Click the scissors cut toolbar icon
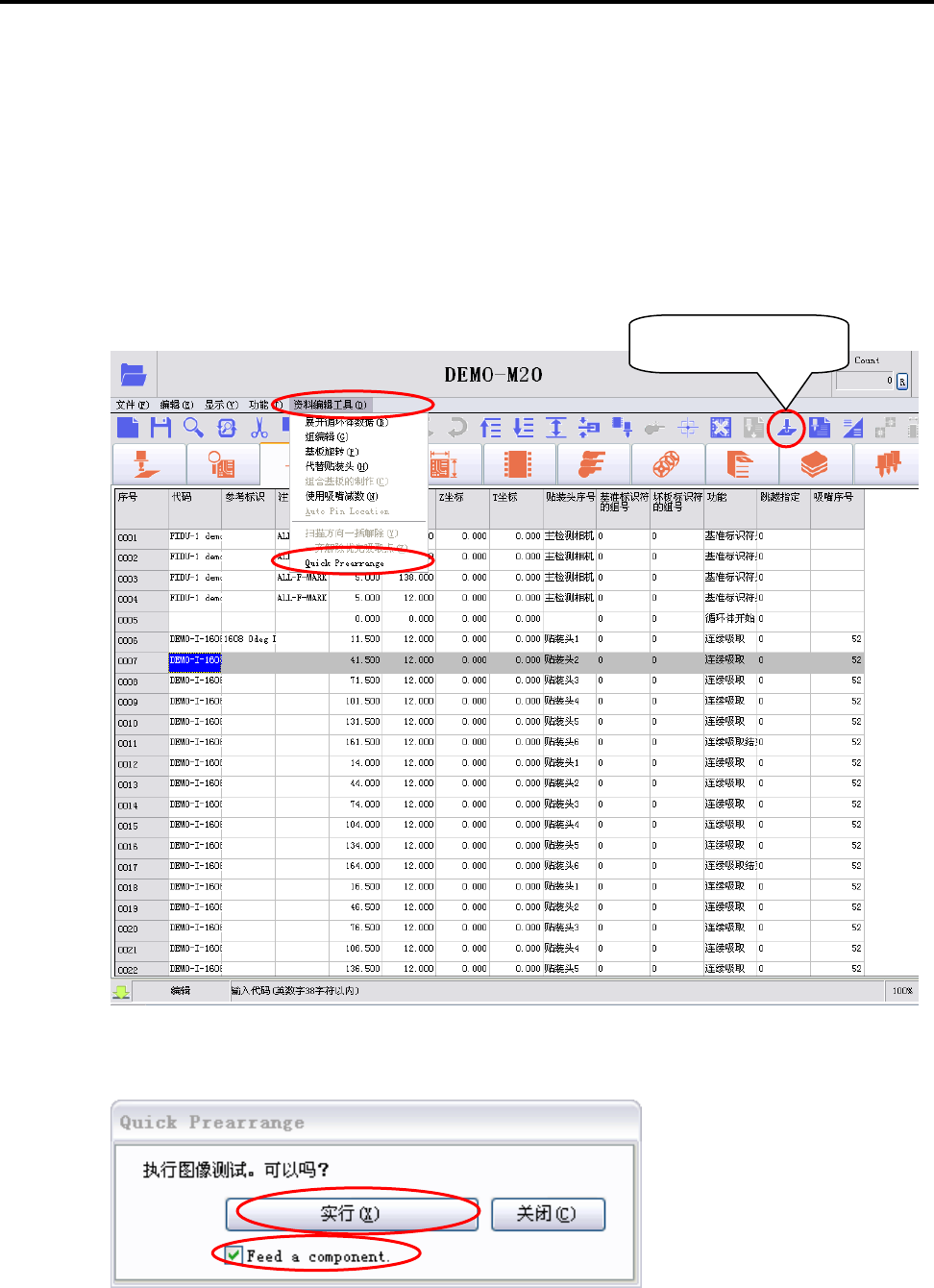The height and width of the screenshot is (1288, 934). tap(259, 428)
